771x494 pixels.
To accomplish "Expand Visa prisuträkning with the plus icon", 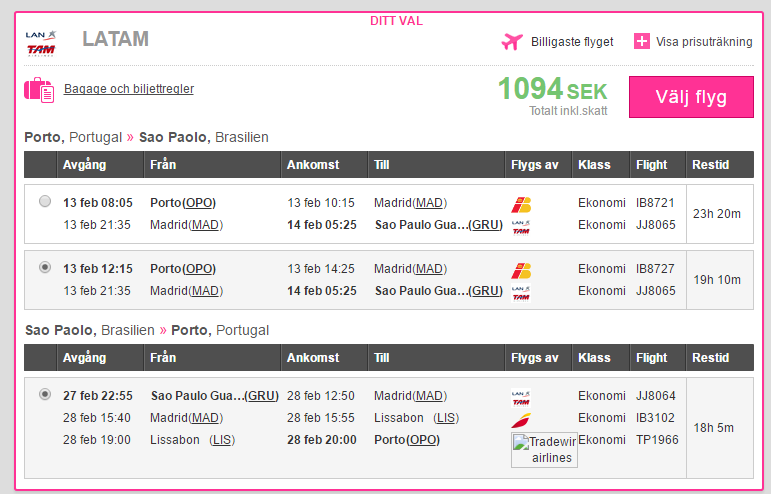I will tap(642, 41).
